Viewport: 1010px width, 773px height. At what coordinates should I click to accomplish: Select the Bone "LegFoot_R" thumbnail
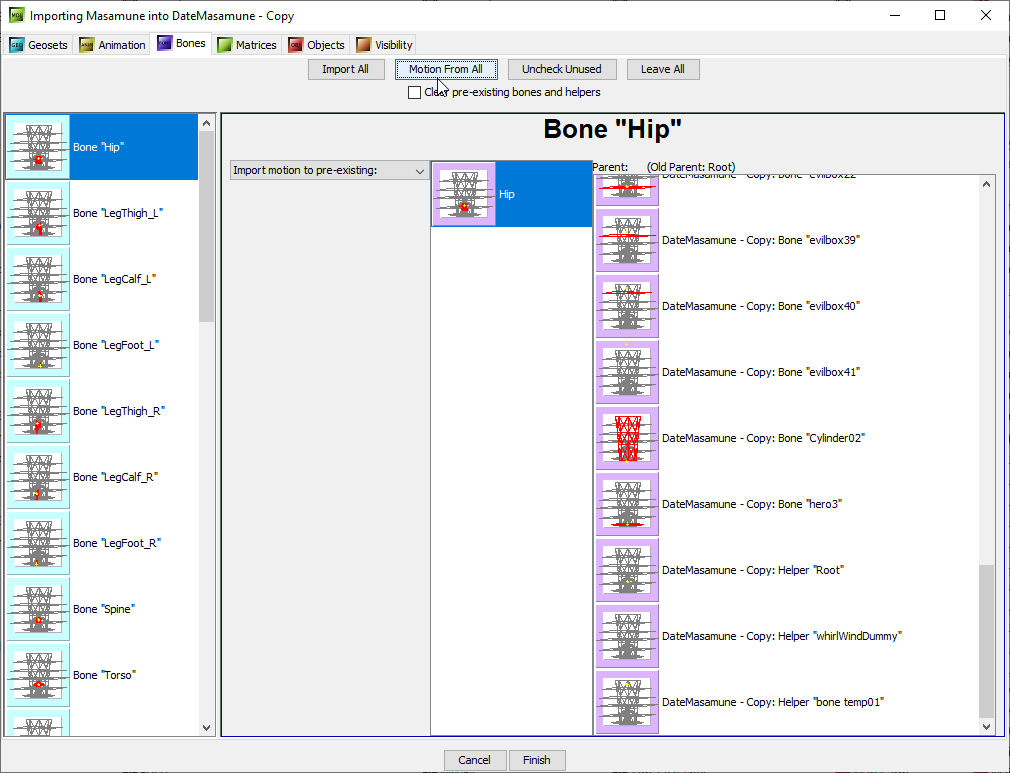[x=38, y=543]
